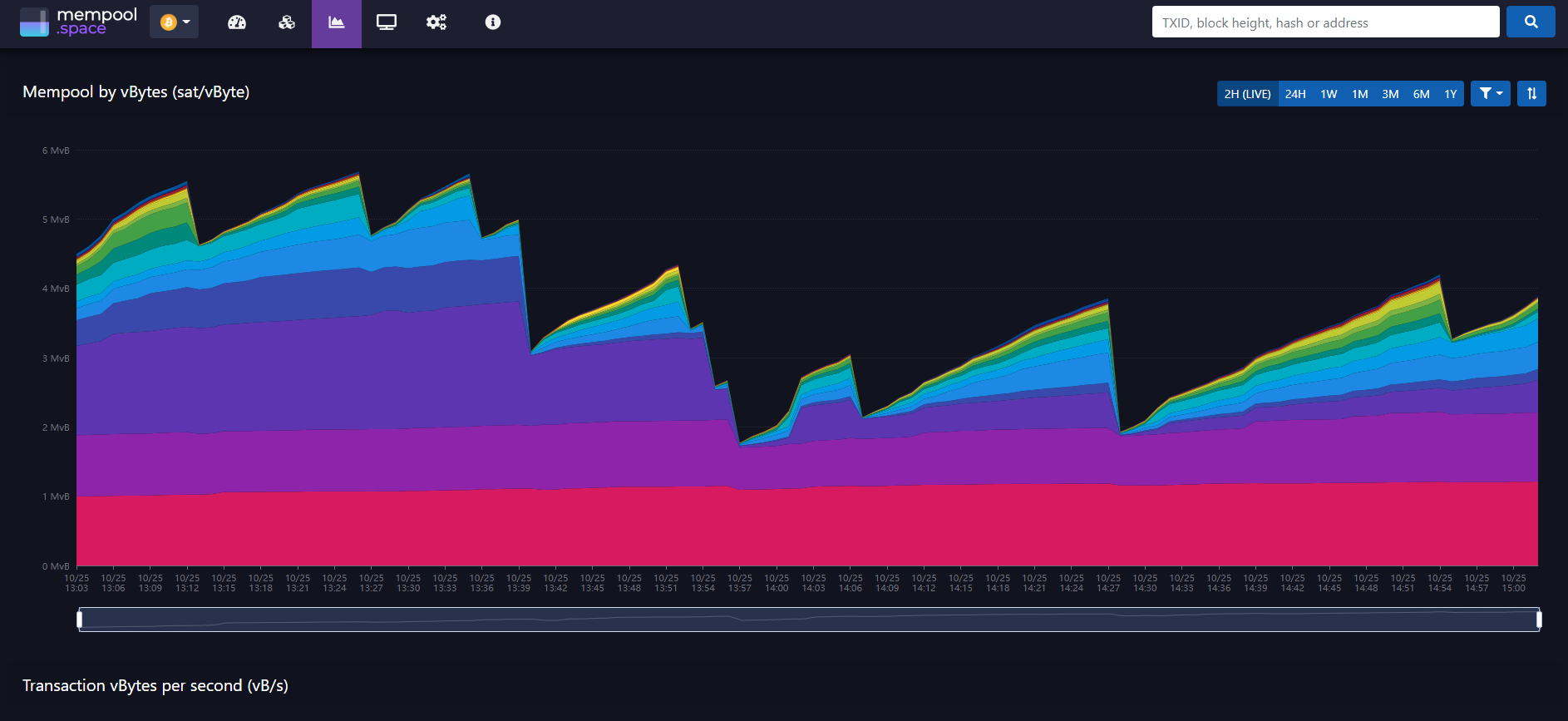Go to the Dashboard gauge icon
Image resolution: width=1568 pixels, height=721 pixels.
[237, 22]
